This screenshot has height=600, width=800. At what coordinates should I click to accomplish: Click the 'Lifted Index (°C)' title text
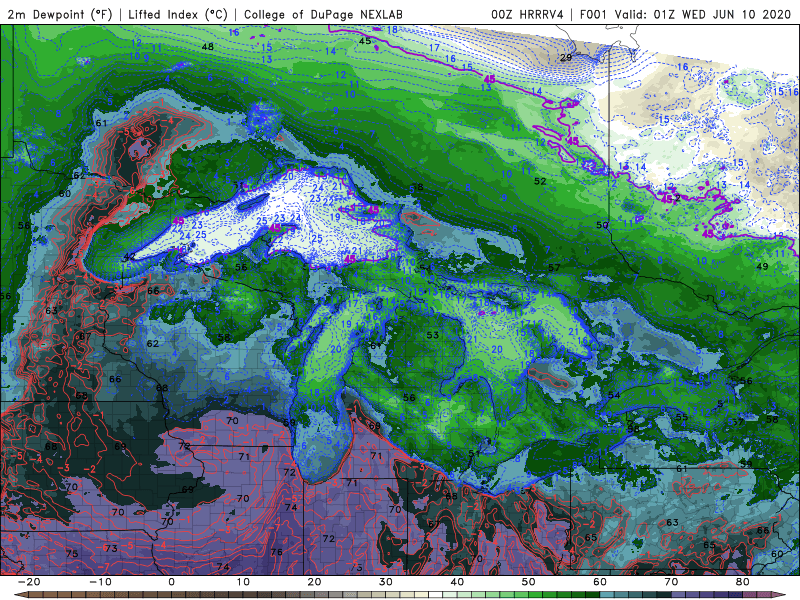click(178, 15)
